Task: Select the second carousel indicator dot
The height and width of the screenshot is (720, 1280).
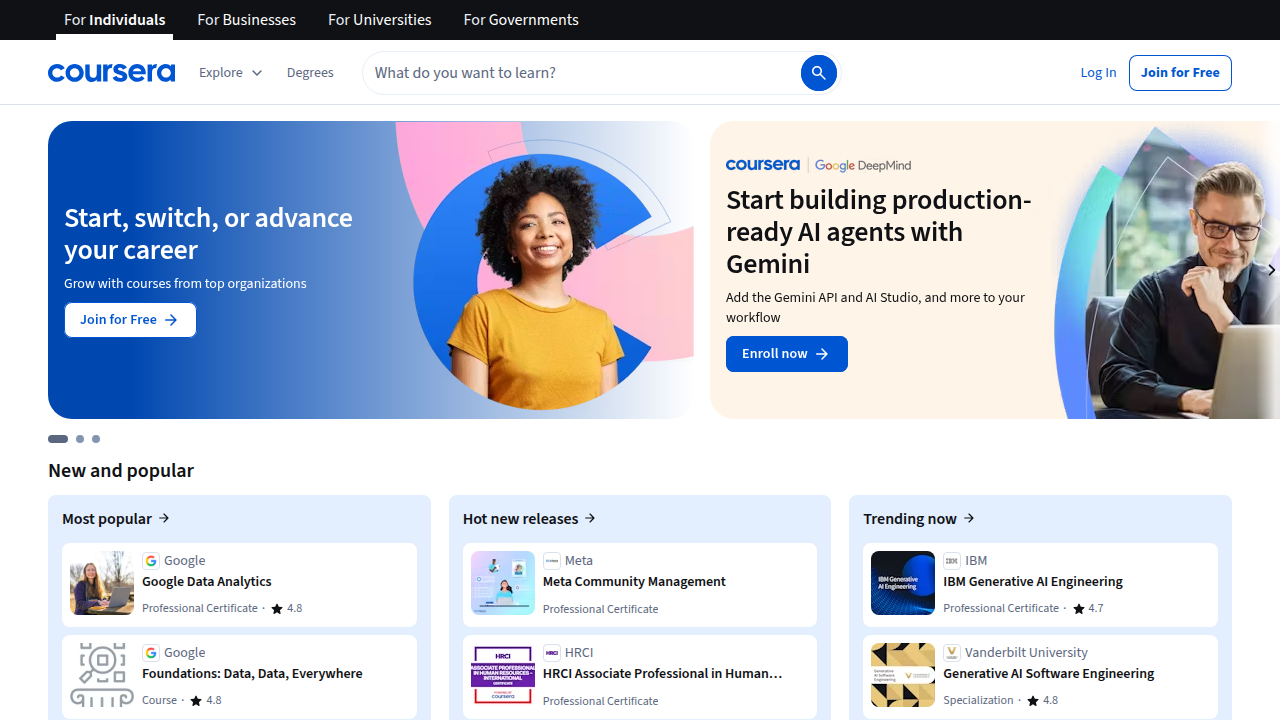Action: 80,439
